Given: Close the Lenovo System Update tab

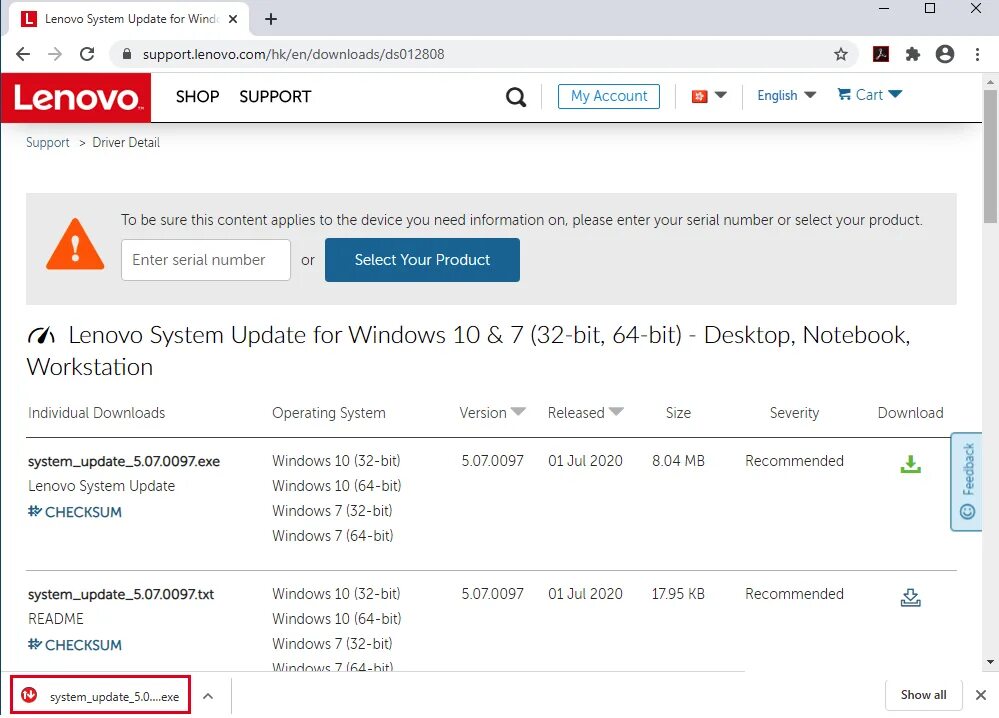Looking at the screenshot, I should 233,19.
